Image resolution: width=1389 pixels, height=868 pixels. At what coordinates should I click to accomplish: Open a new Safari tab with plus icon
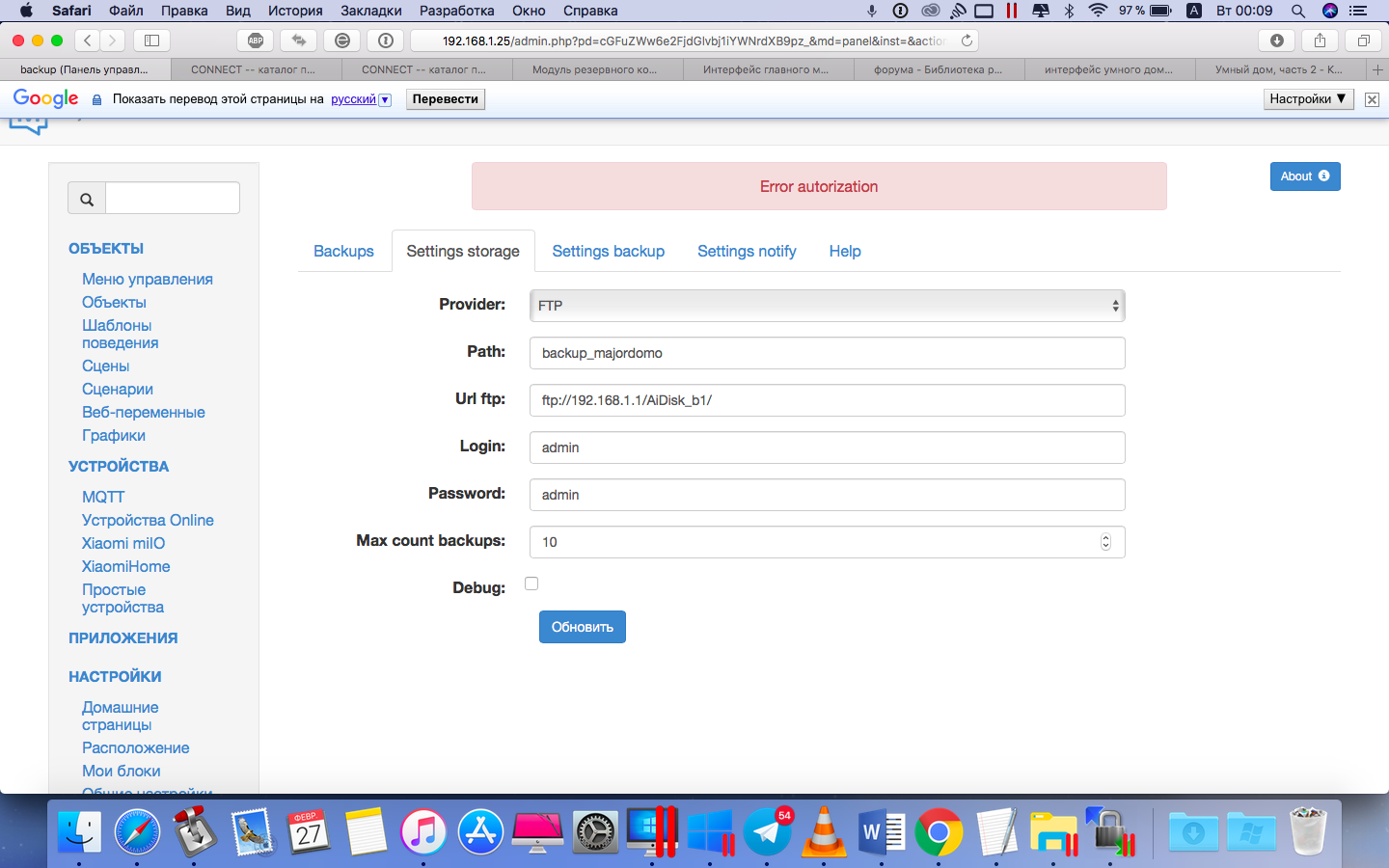pyautogui.click(x=1377, y=69)
